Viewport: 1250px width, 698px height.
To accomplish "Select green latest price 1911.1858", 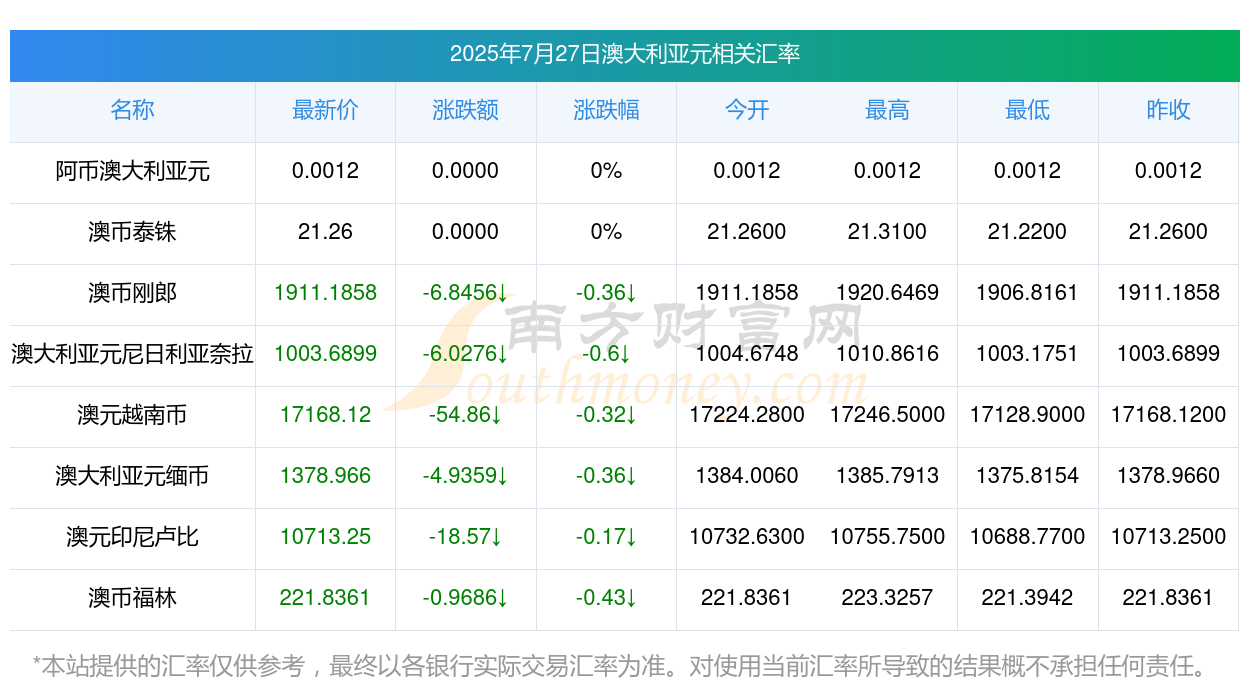I will click(x=325, y=293).
